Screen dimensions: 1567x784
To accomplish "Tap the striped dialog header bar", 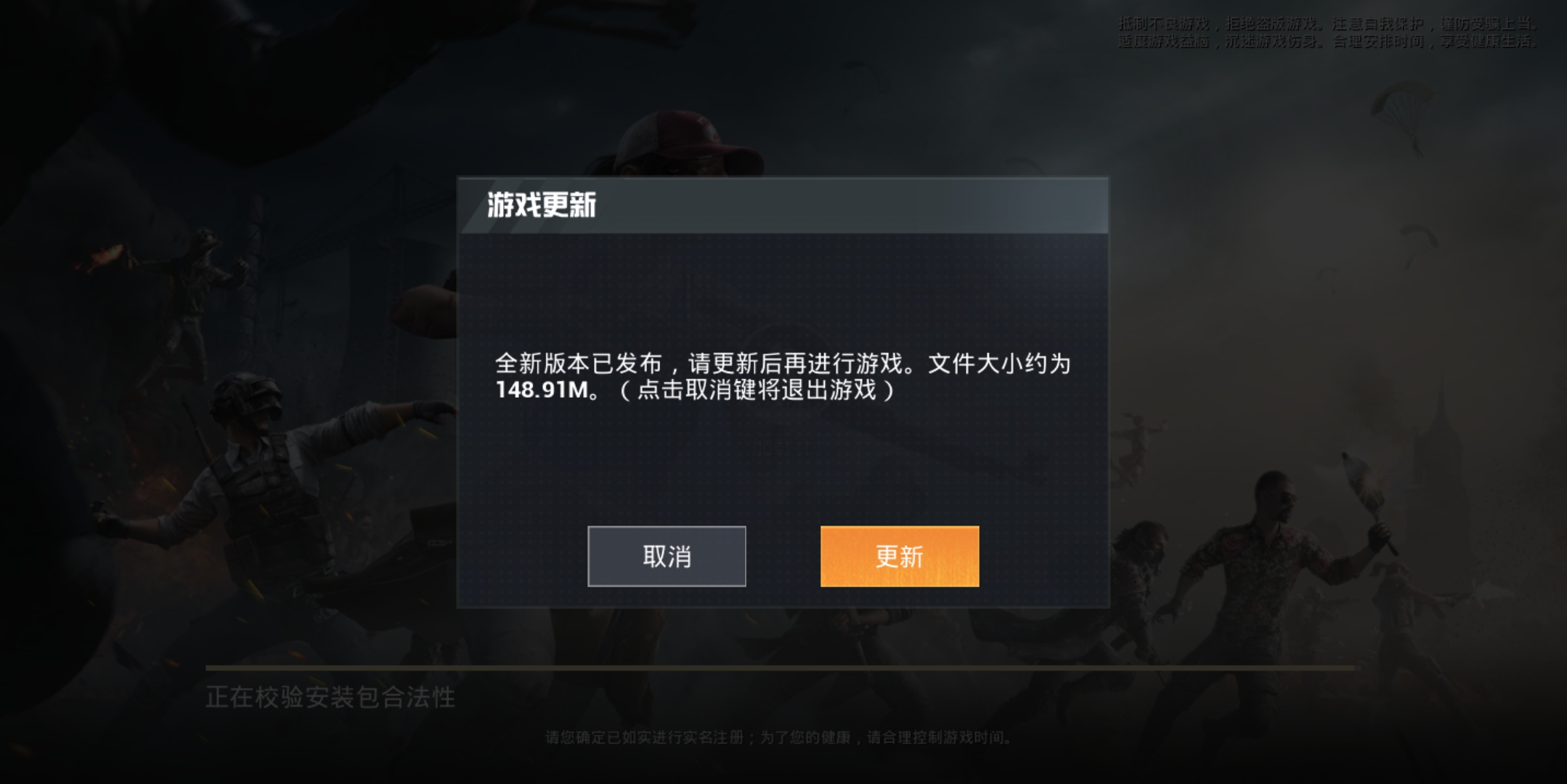I will point(783,205).
